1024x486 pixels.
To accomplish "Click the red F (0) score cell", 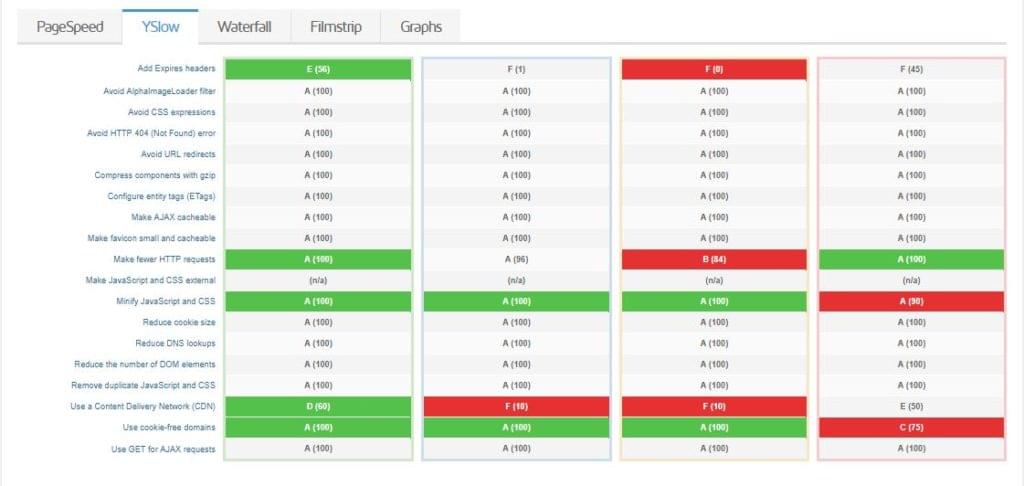I will pos(714,69).
